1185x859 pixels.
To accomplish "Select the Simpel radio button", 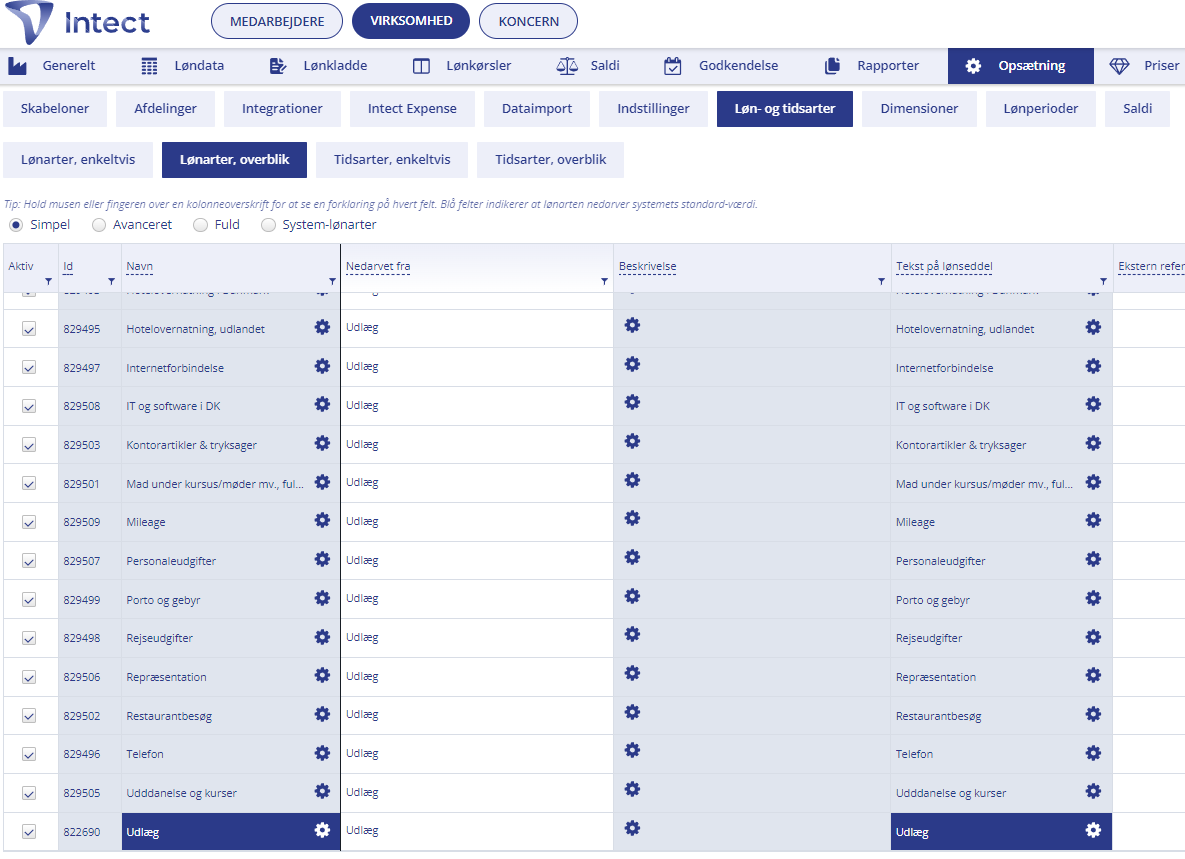I will click(16, 225).
